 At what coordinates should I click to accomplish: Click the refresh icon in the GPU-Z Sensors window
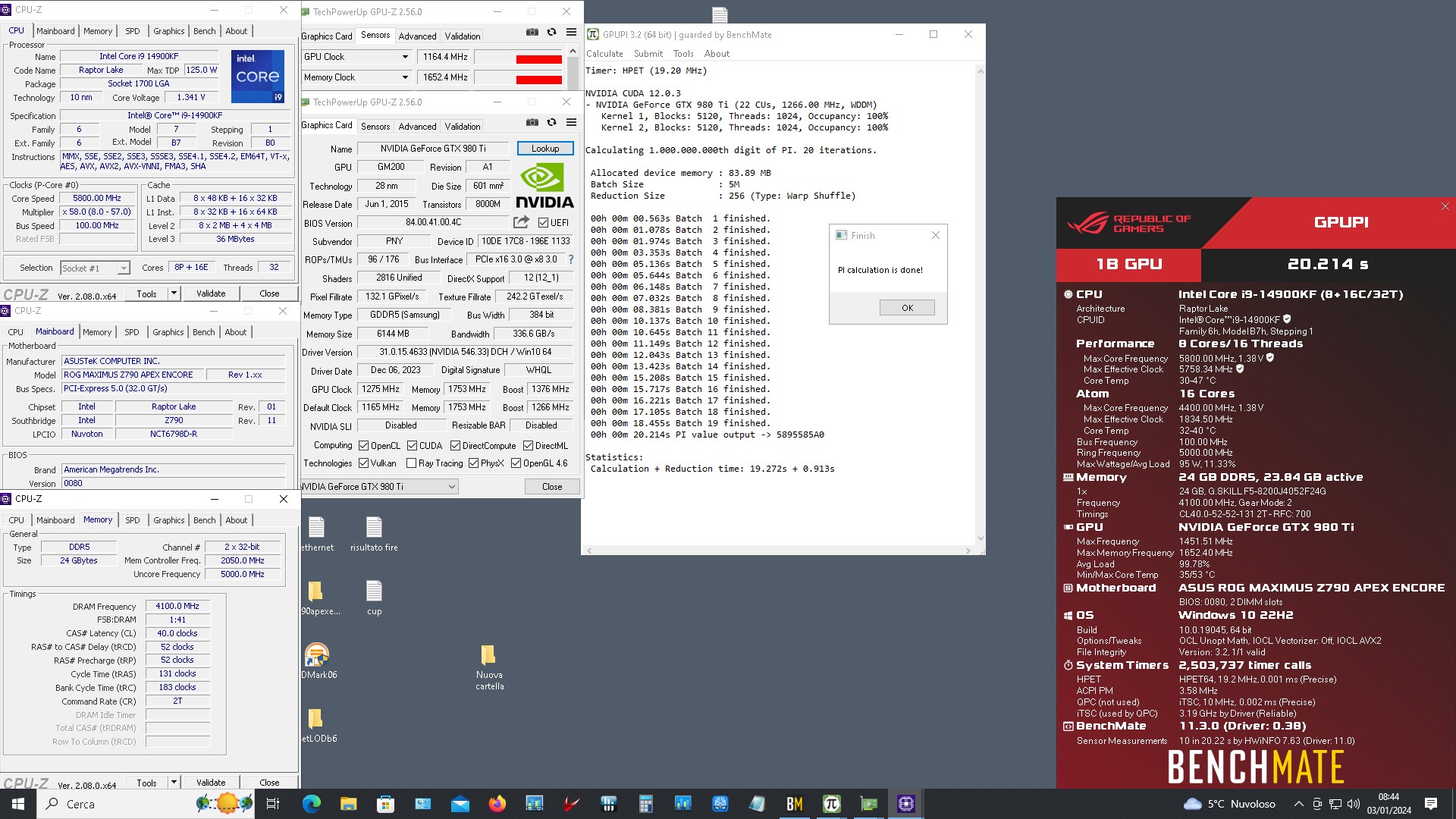tap(551, 32)
